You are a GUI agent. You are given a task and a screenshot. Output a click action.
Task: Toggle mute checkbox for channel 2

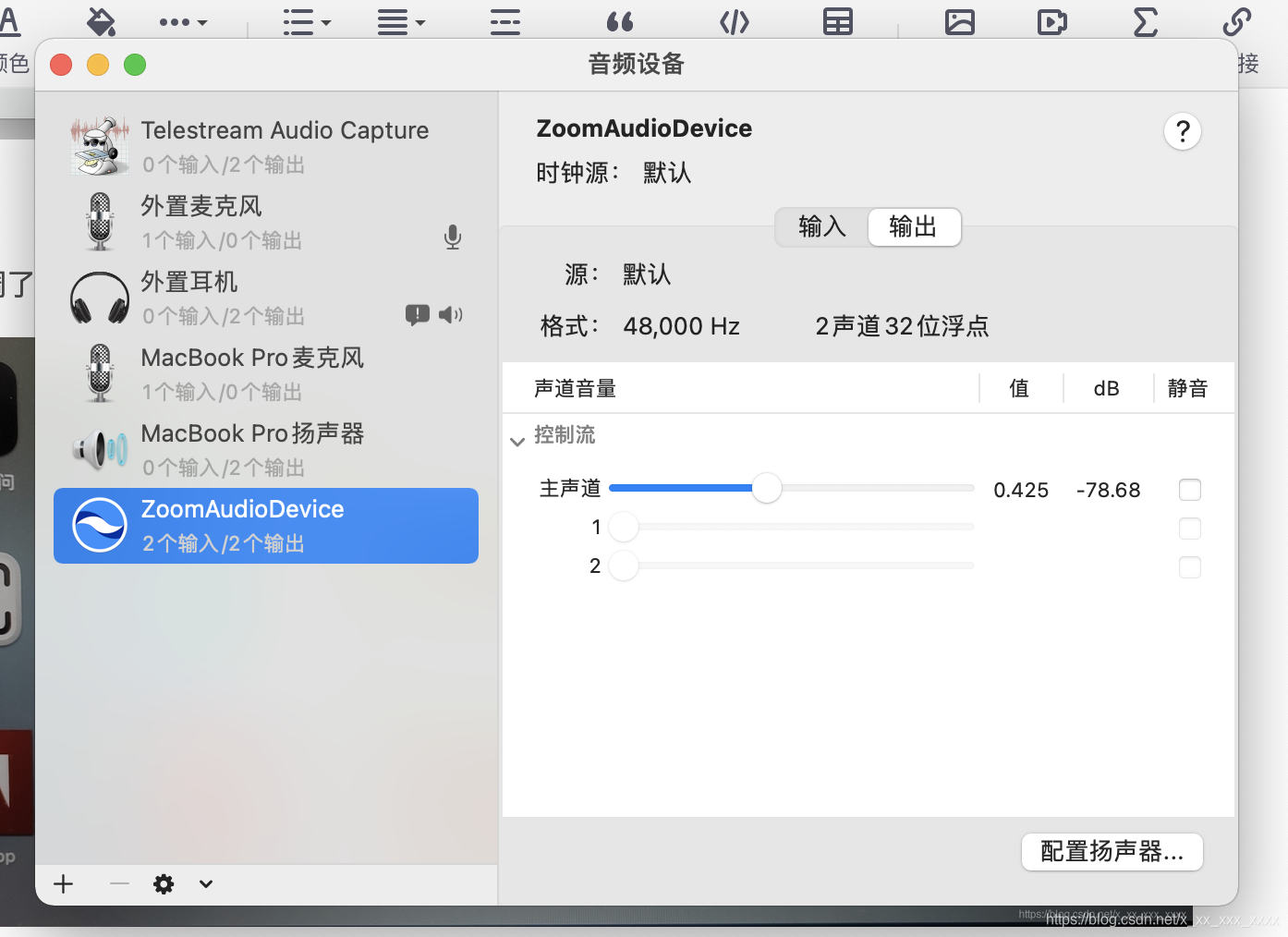point(1190,567)
